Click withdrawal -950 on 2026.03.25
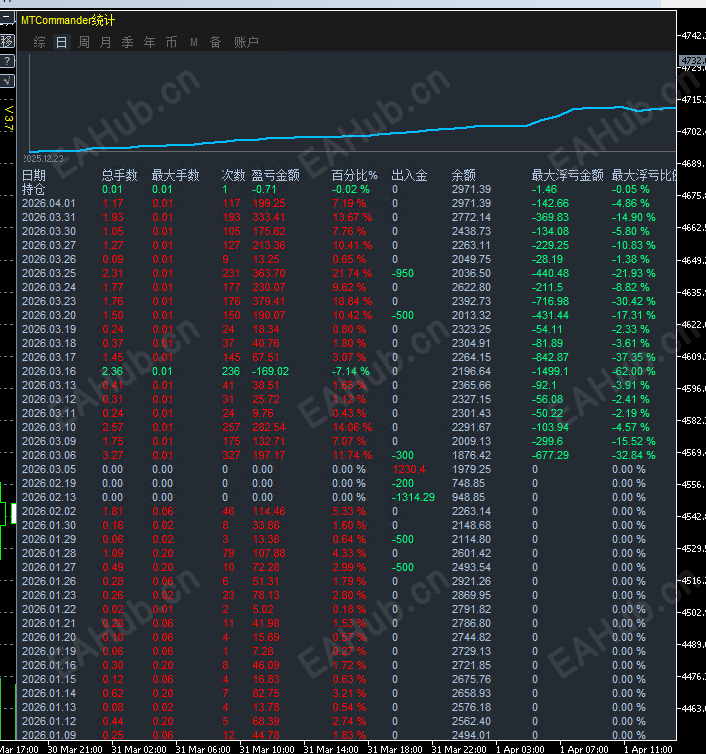Viewport: 706px width, 754px height. pos(403,273)
